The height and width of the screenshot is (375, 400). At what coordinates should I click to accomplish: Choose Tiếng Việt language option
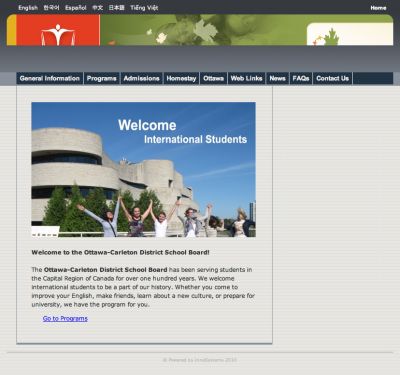click(144, 8)
